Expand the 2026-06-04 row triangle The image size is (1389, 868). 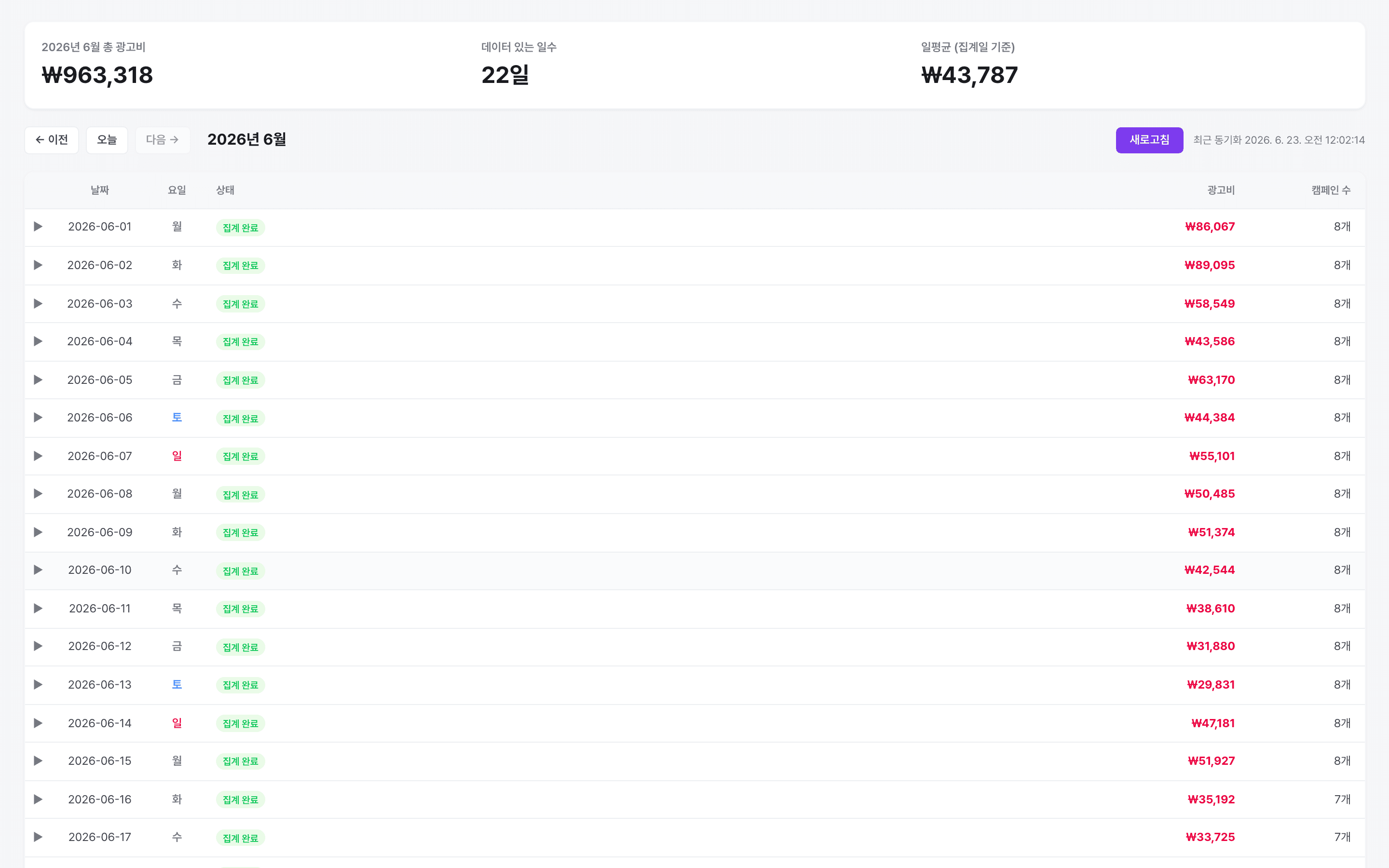38,341
